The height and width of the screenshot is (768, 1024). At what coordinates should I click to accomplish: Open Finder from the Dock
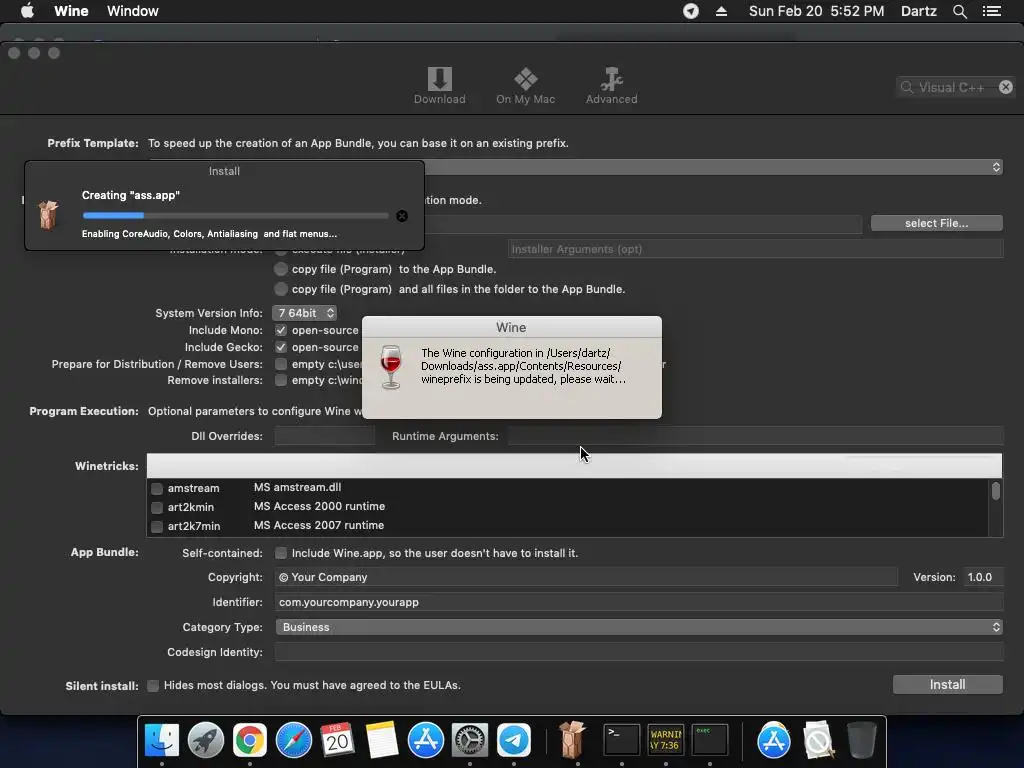pos(161,740)
